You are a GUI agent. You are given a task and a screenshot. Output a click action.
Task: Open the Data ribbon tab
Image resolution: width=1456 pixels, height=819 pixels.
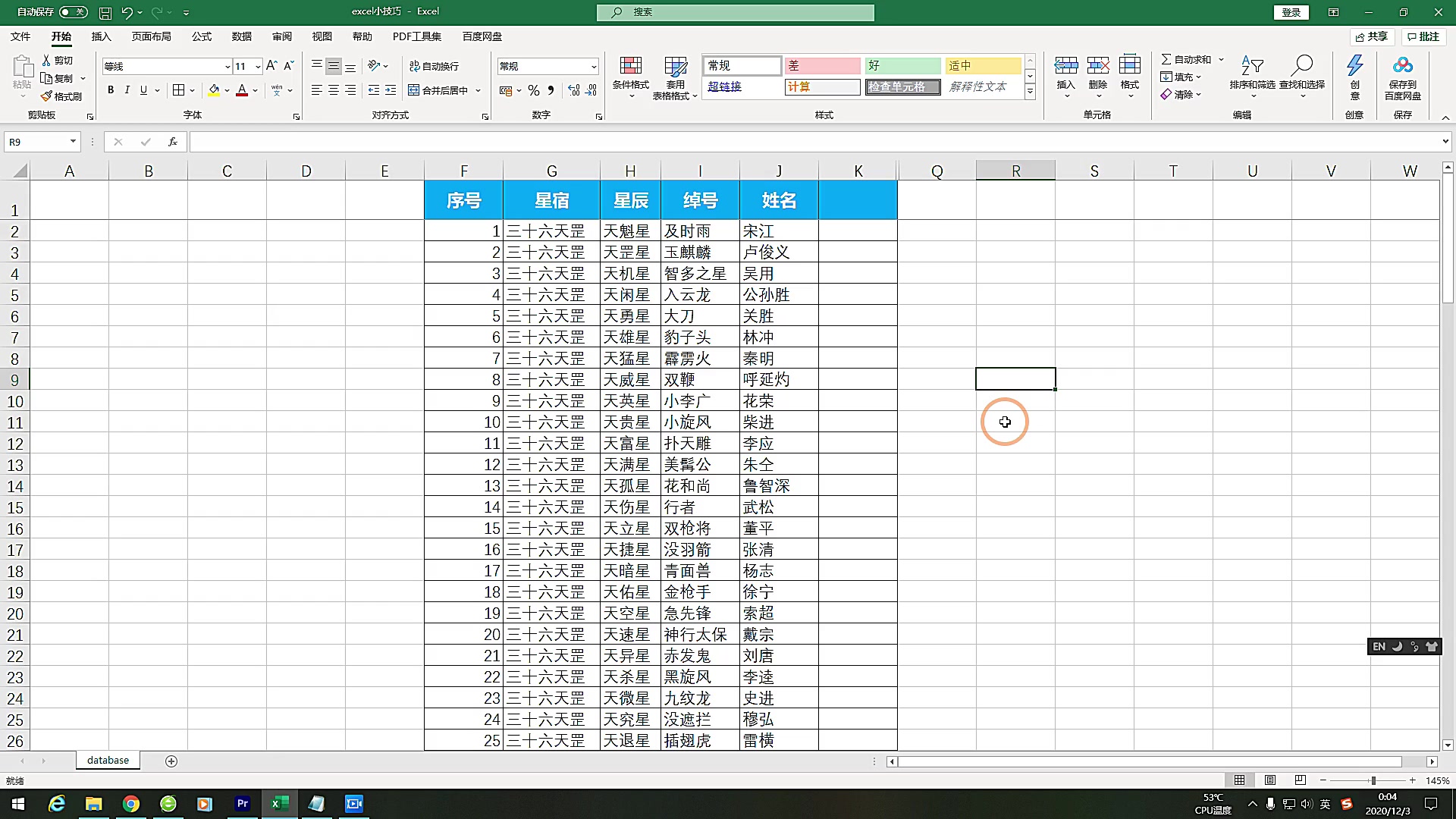point(241,36)
